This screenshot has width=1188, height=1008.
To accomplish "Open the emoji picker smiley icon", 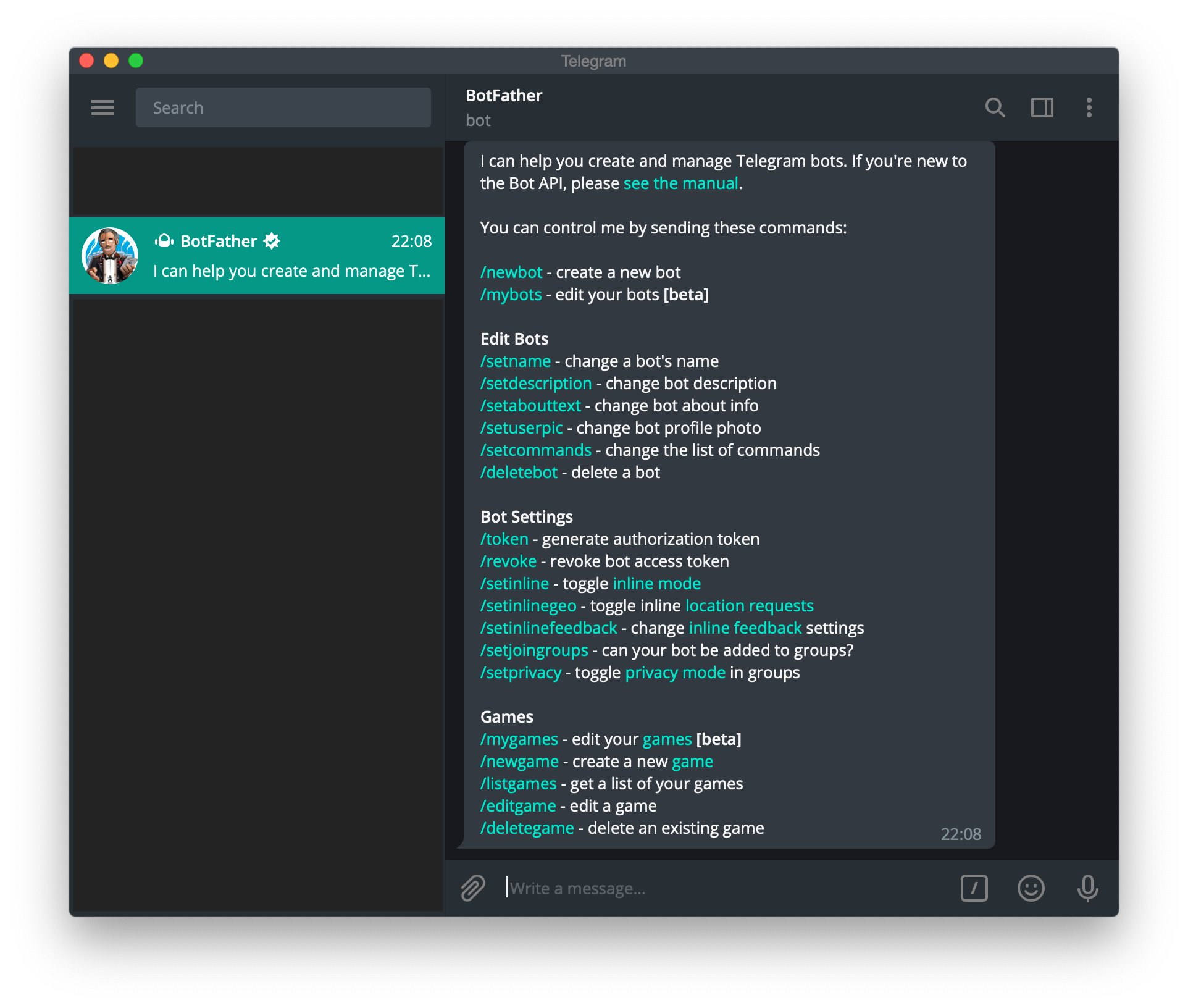I will click(1031, 888).
